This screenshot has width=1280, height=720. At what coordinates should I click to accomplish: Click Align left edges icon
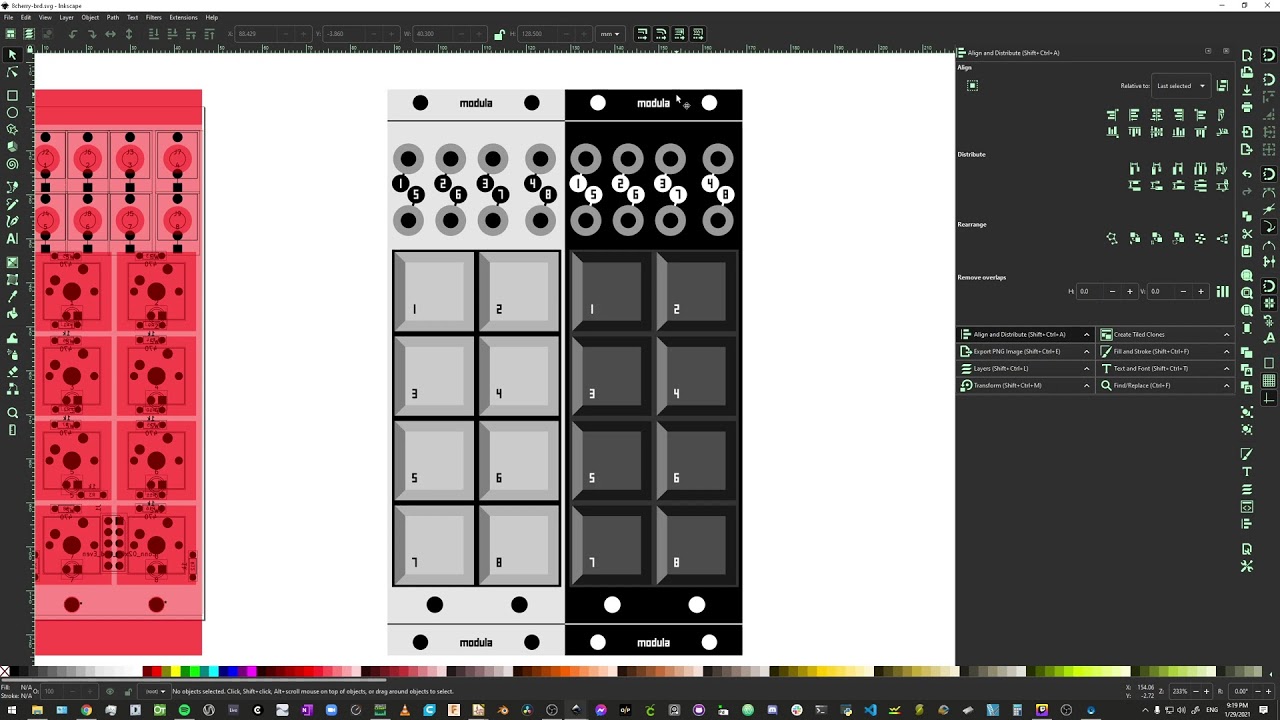click(x=1134, y=115)
